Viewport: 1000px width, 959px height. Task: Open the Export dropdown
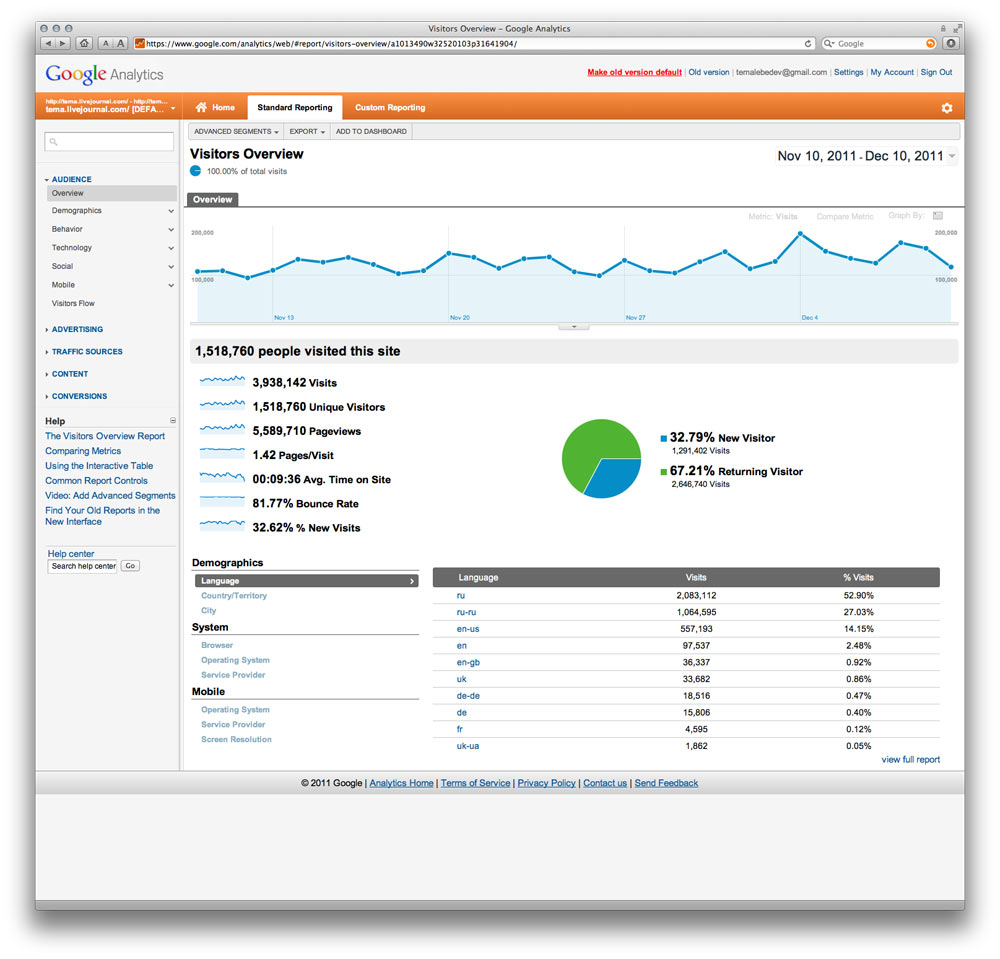[x=307, y=131]
